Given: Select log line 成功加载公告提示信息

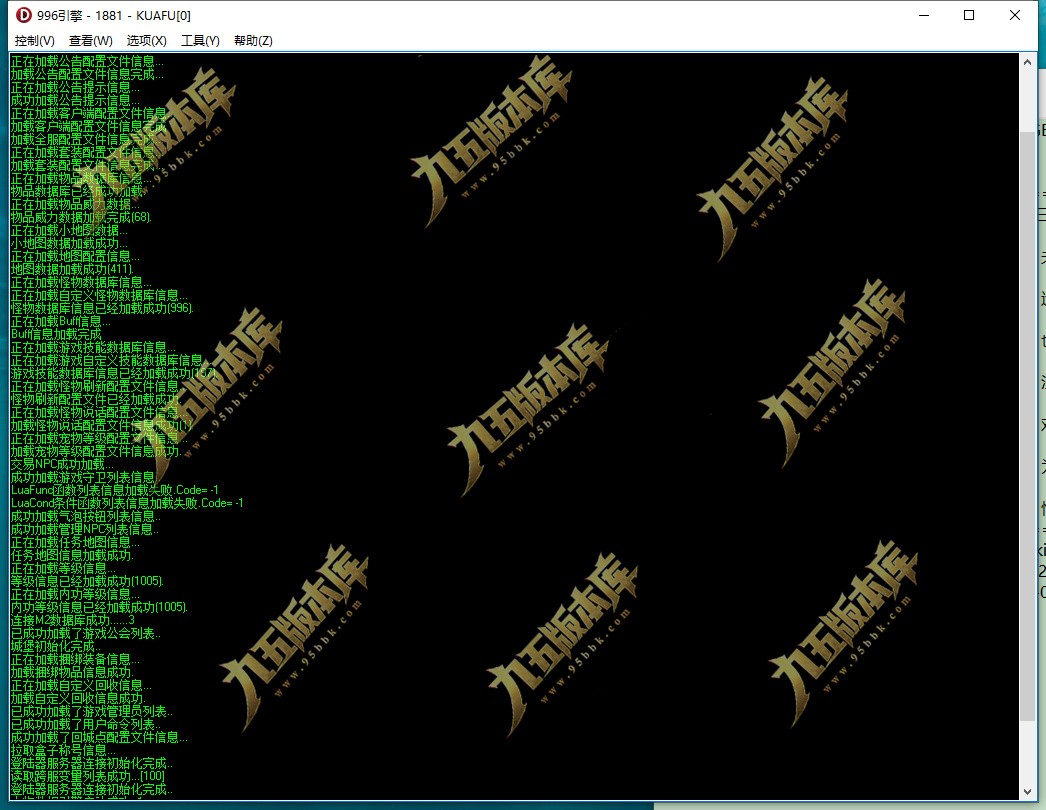Looking at the screenshot, I should (75, 100).
